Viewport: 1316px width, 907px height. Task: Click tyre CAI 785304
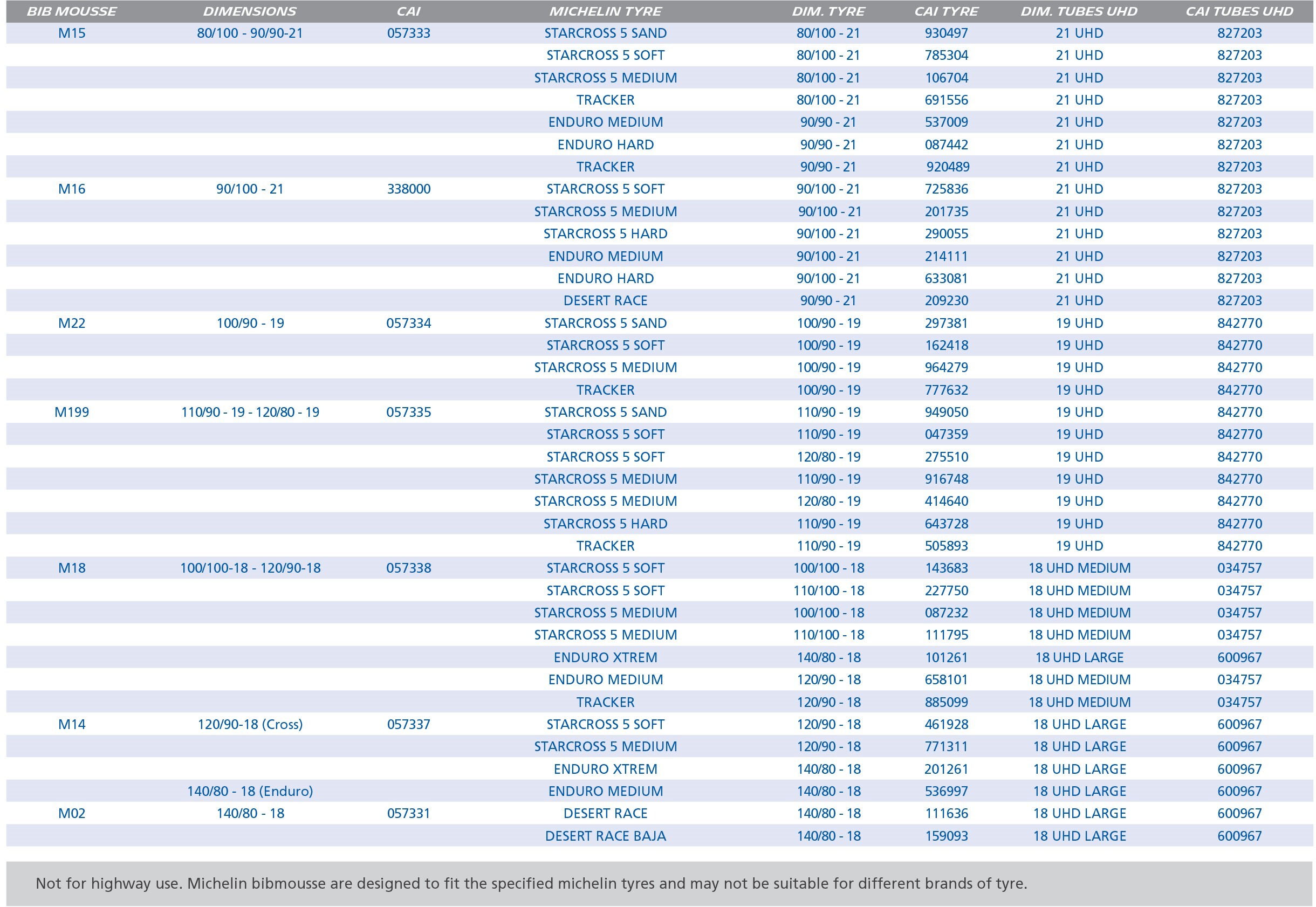[x=946, y=55]
